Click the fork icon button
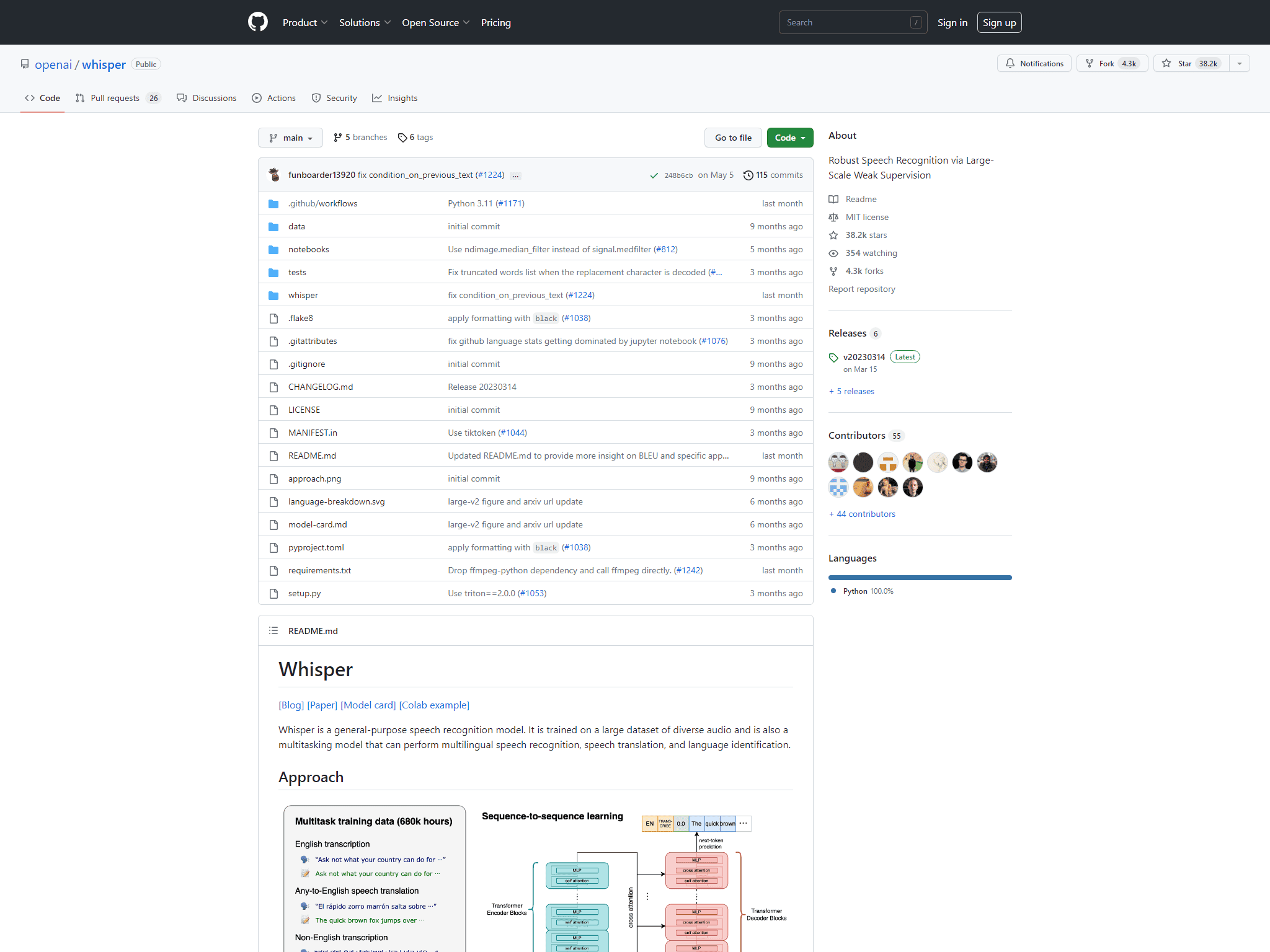Screen dimensions: 1270x952 tap(1090, 63)
